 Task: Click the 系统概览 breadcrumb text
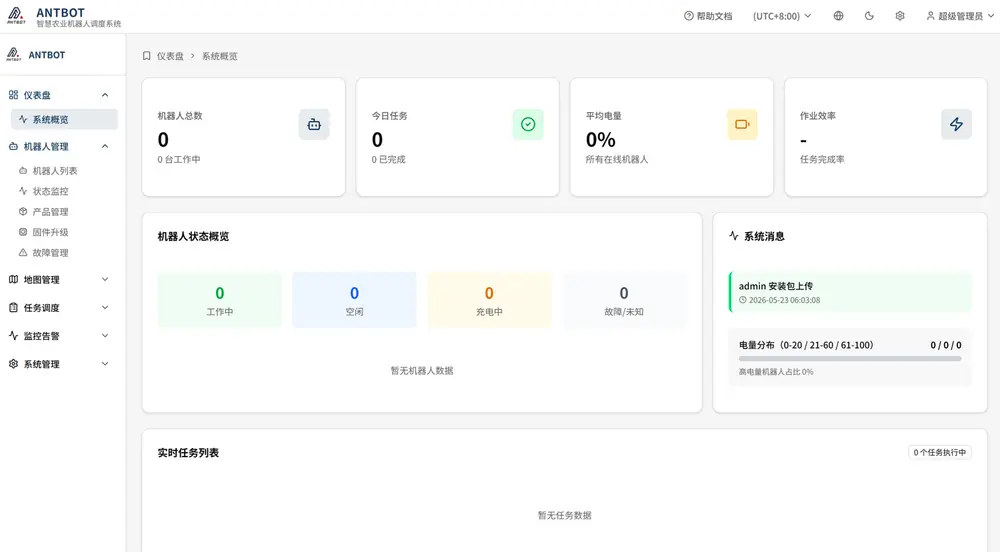219,56
